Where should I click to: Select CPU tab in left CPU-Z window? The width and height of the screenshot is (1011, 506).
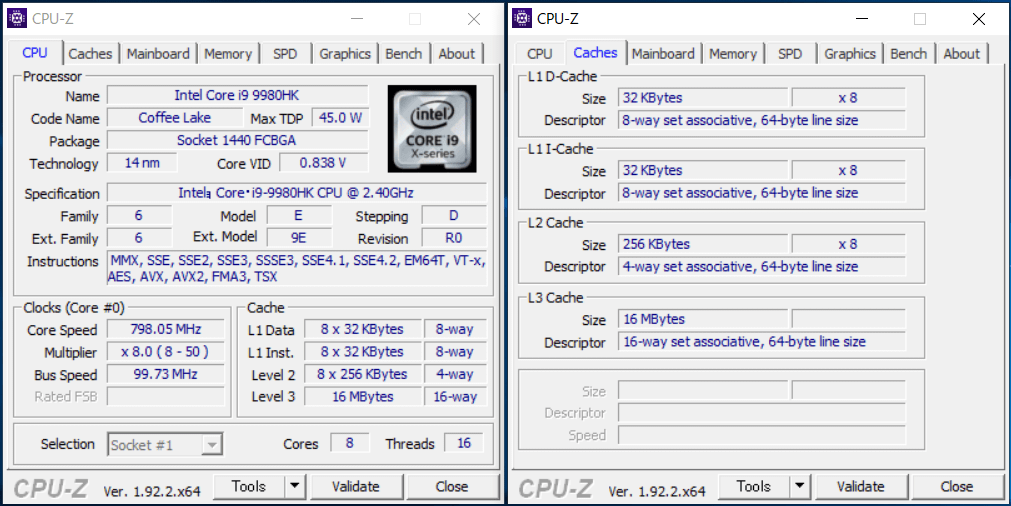(35, 53)
